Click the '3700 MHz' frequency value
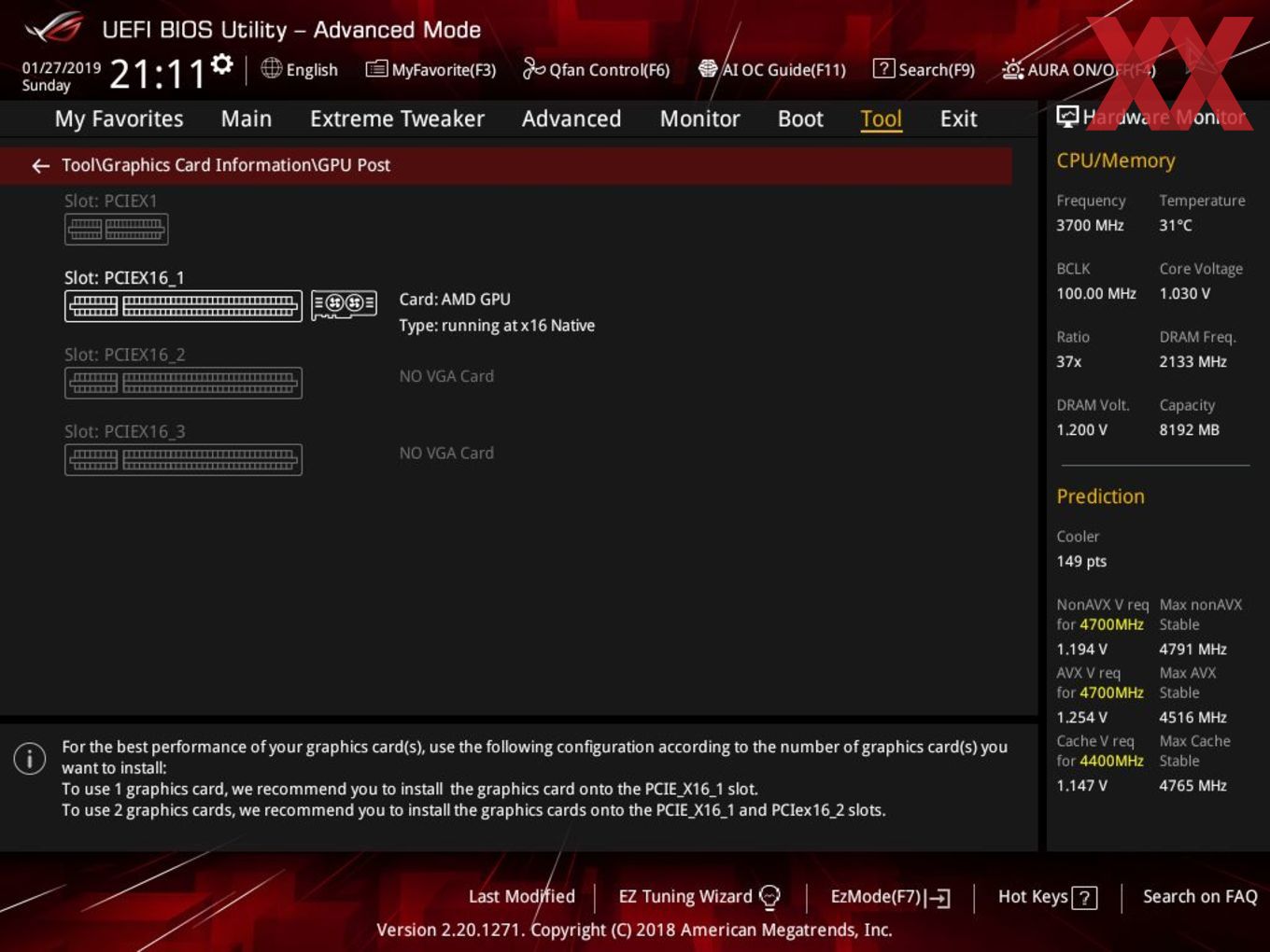 (x=1090, y=225)
